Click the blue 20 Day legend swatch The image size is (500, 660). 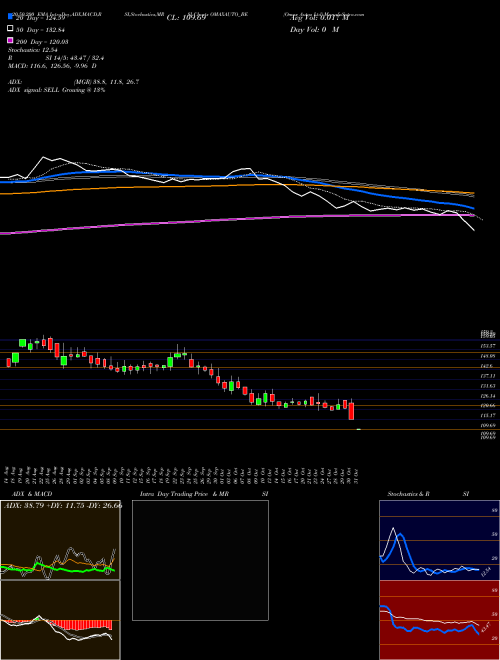click(x=11, y=16)
